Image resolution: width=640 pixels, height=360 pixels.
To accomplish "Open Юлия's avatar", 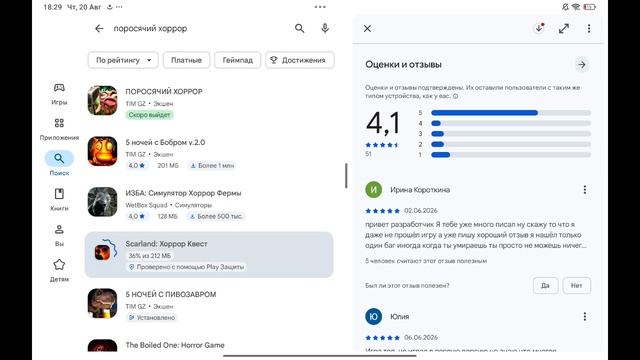I will (x=373, y=316).
